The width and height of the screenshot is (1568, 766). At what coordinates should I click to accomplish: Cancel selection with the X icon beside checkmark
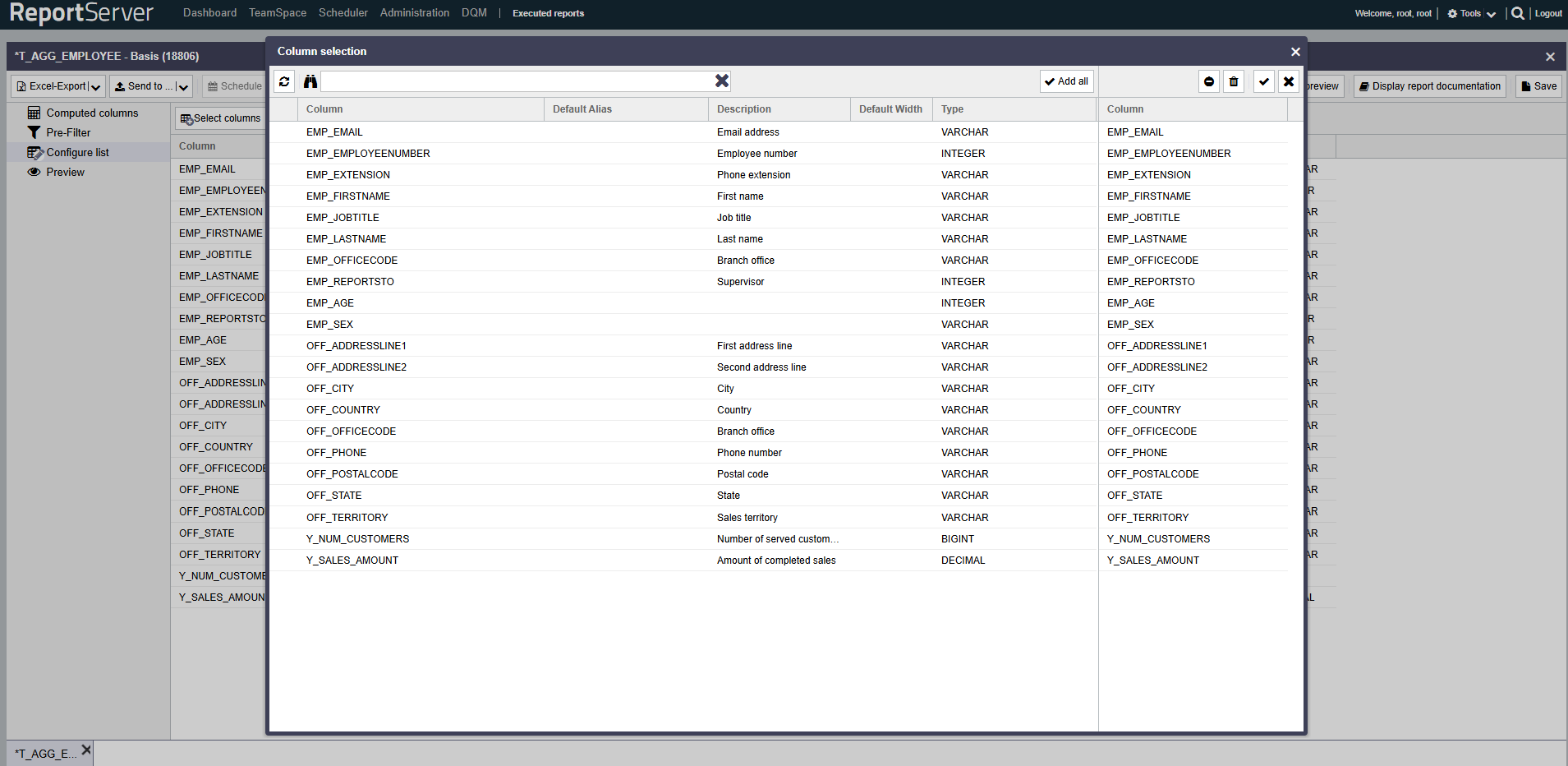[1289, 81]
